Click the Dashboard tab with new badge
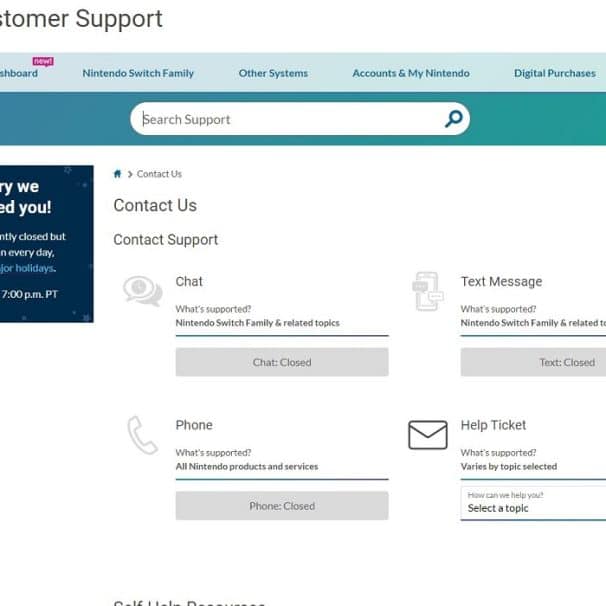606x606 pixels. [x=18, y=73]
